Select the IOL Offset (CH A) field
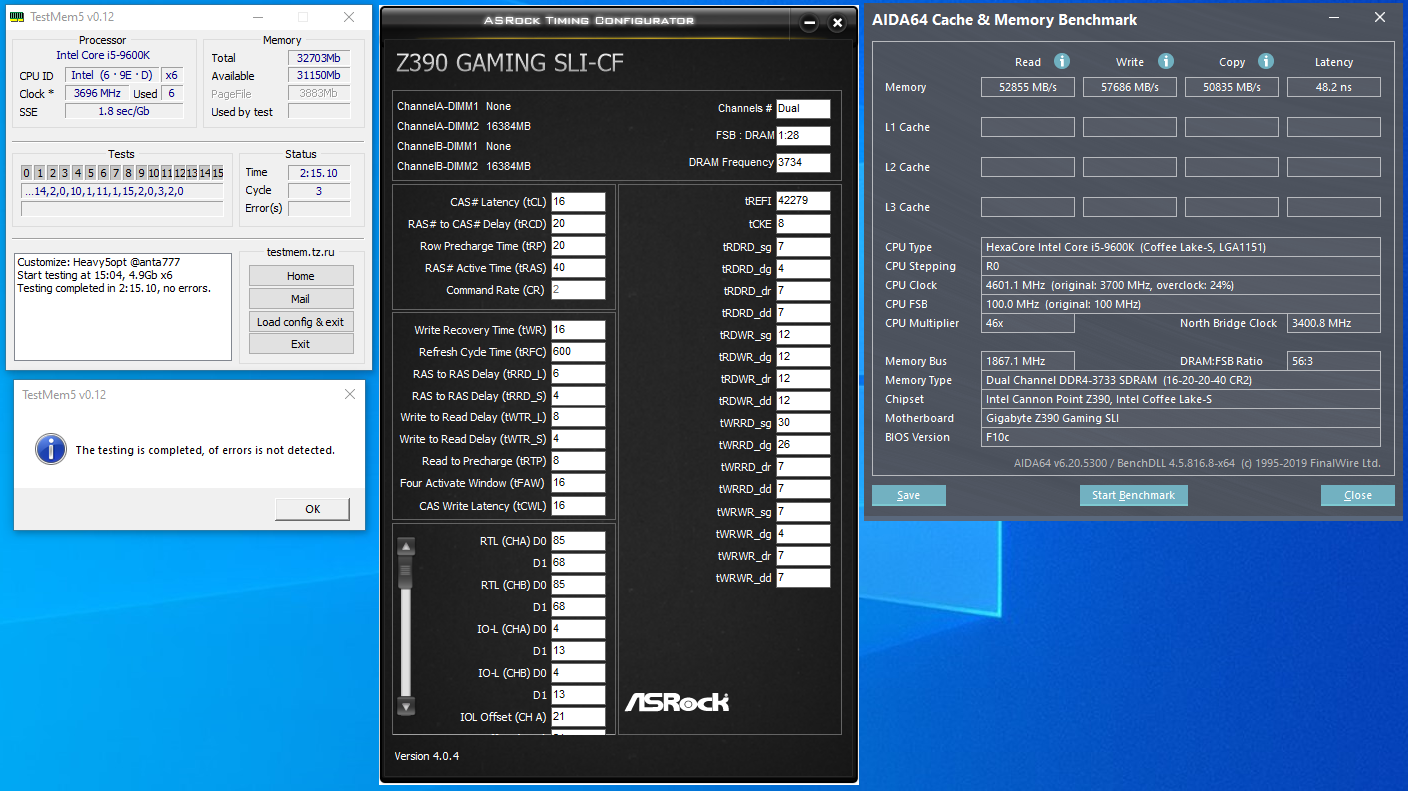 click(578, 717)
